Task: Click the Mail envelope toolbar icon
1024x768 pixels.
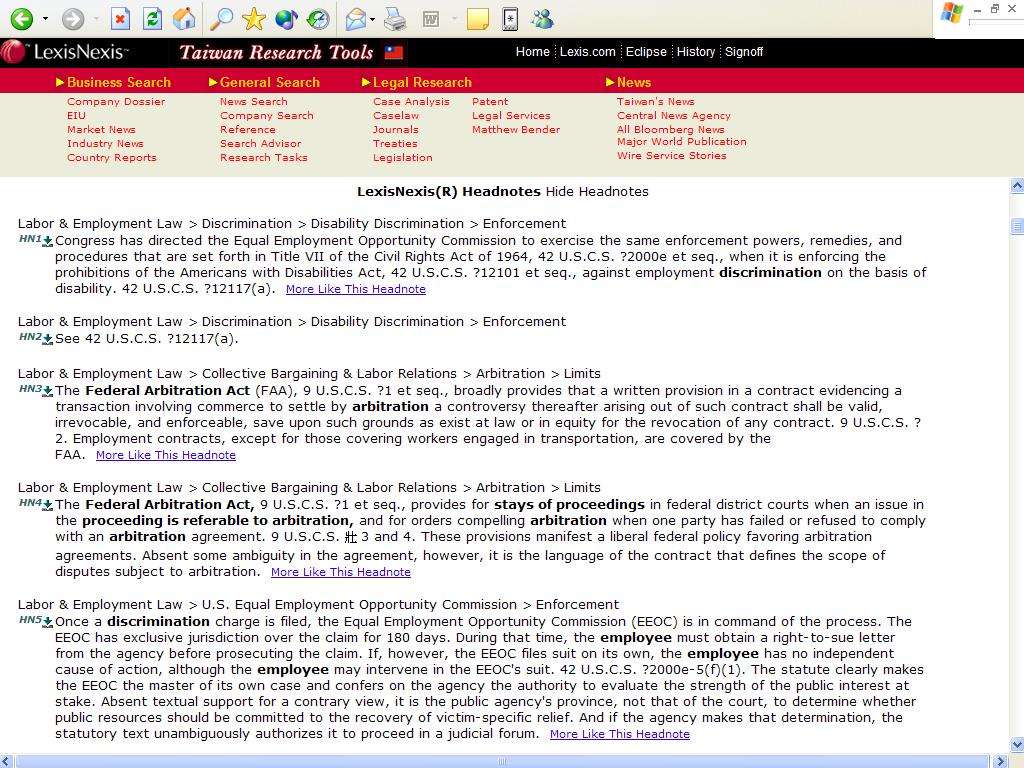Action: (356, 19)
